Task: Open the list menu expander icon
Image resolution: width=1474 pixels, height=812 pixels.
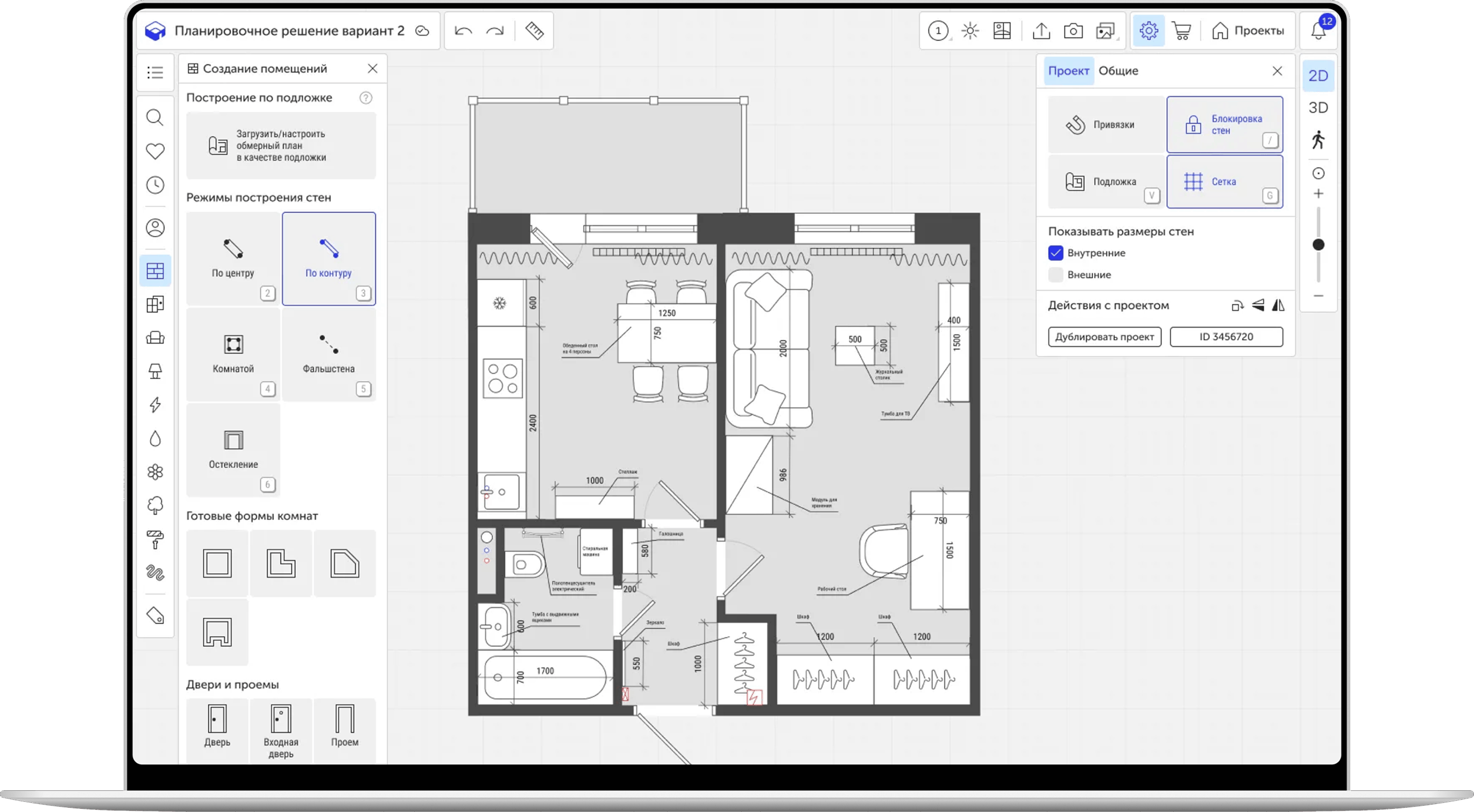Action: point(155,73)
